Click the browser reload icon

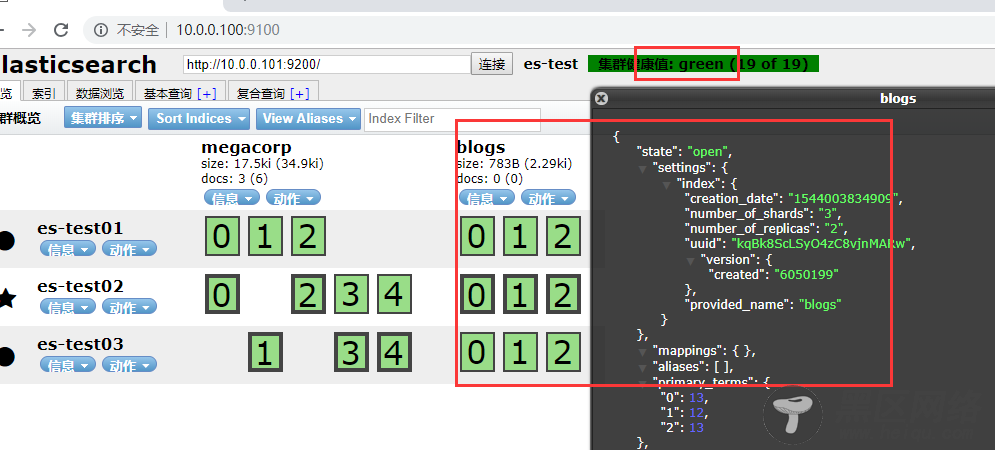[61, 30]
